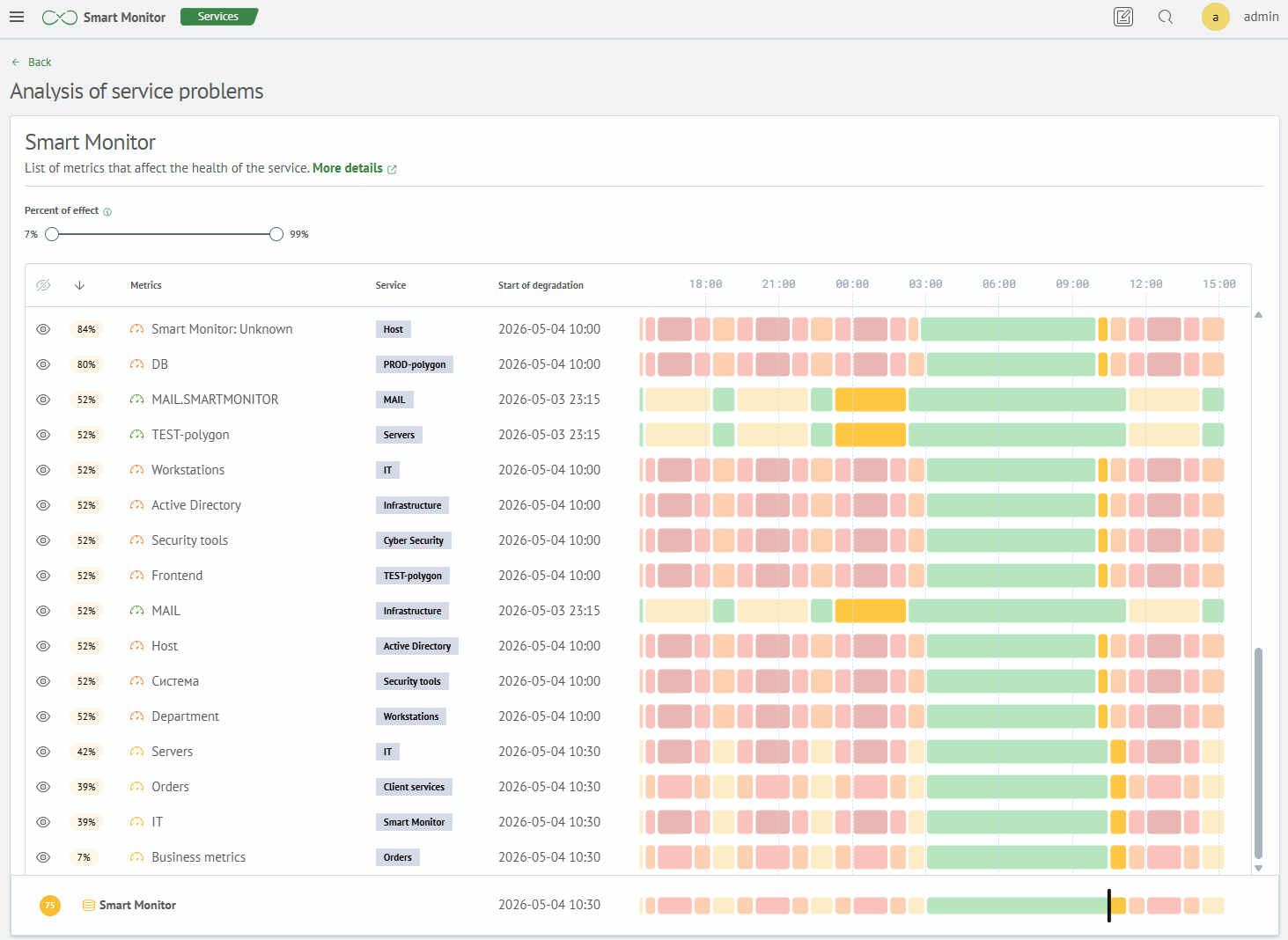Toggle eye icon for Workstations metric
1288x940 pixels.
click(43, 470)
